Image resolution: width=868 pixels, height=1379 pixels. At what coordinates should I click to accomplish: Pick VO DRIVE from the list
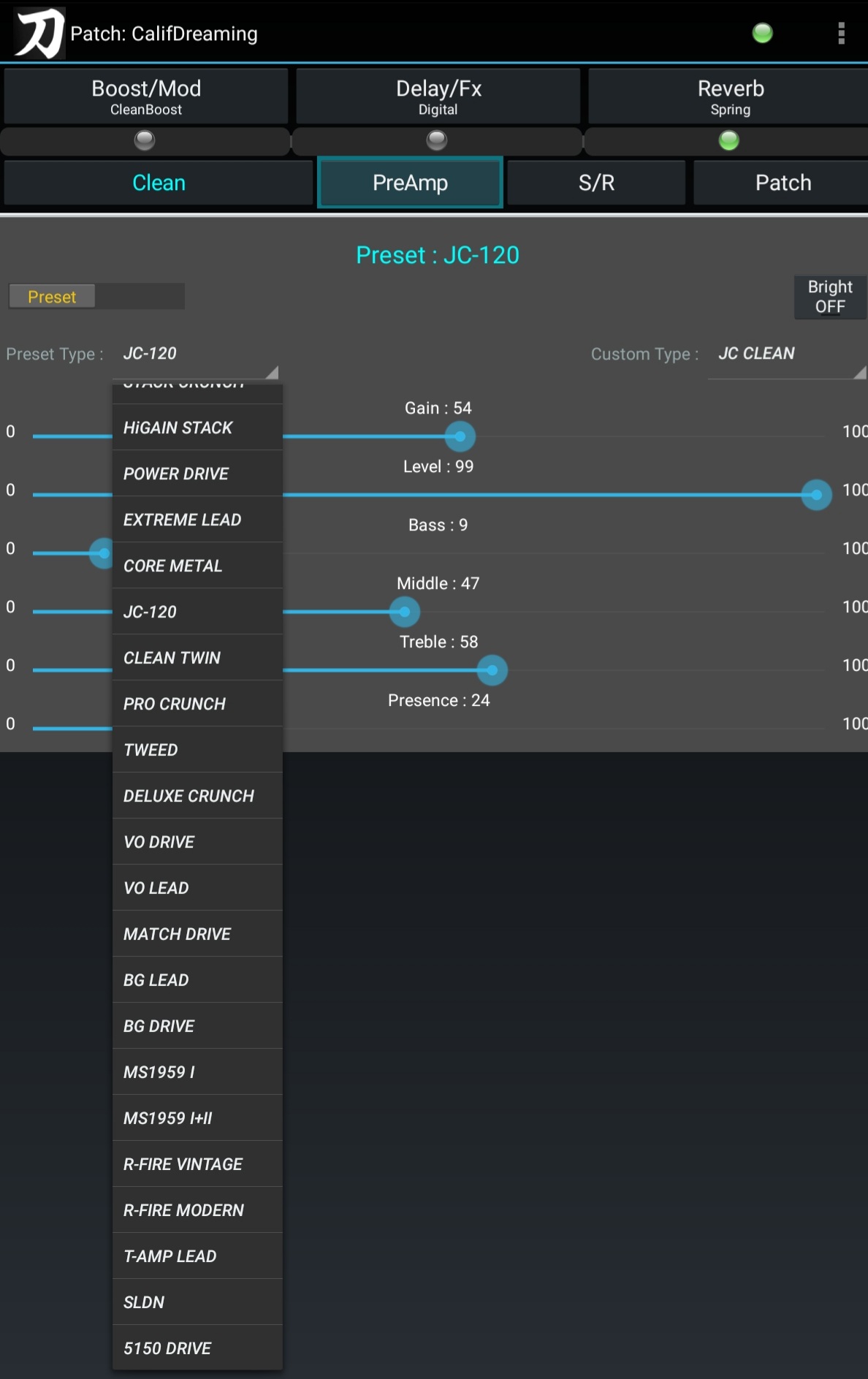point(197,842)
